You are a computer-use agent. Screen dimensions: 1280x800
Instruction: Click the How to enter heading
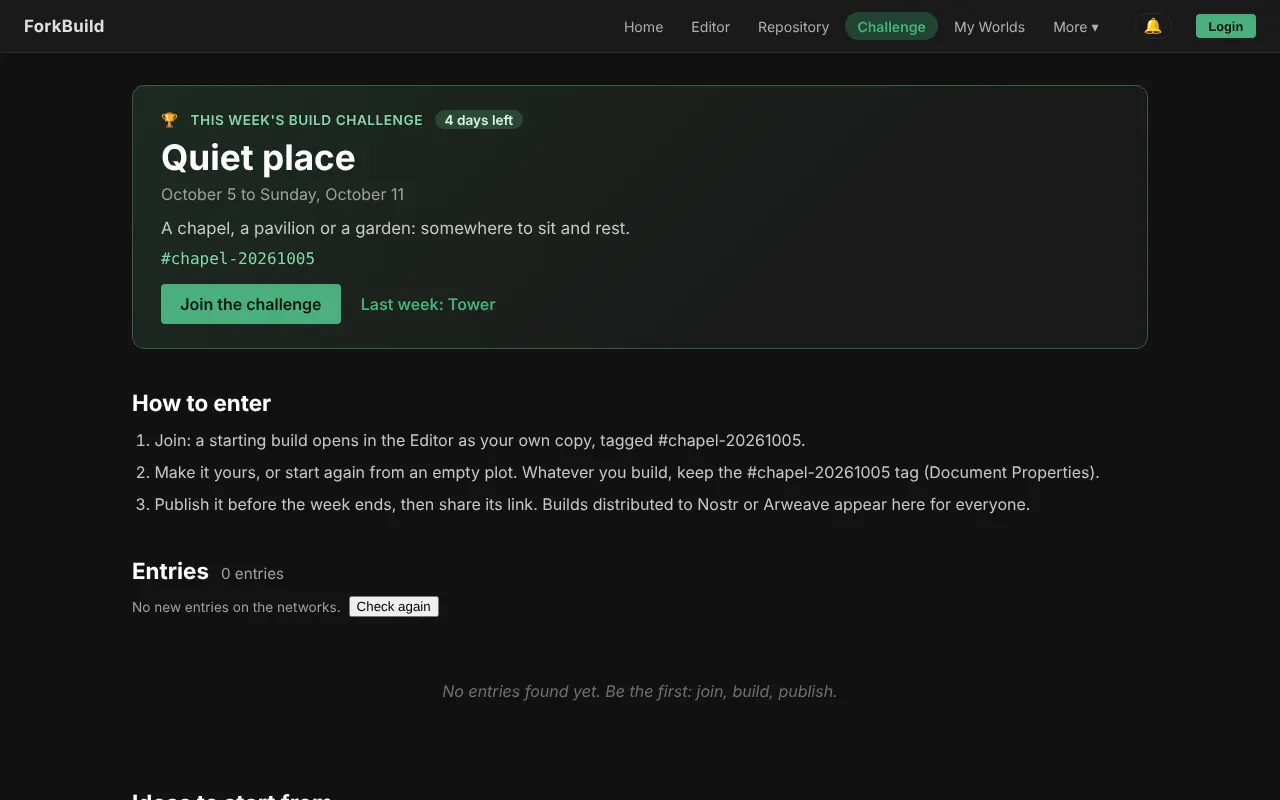pos(201,403)
